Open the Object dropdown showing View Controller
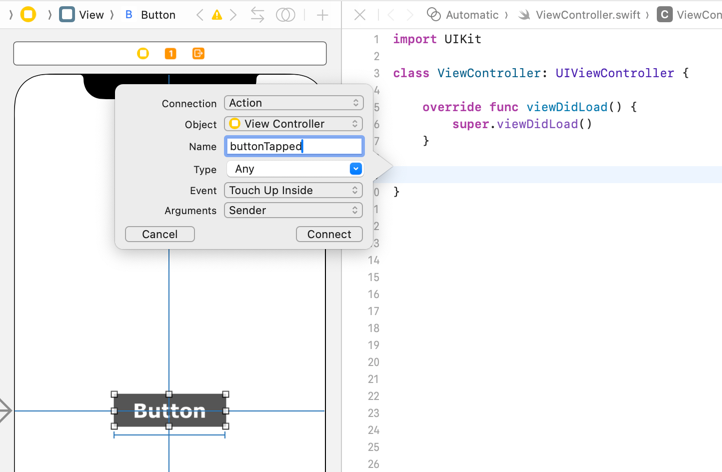Image resolution: width=722 pixels, height=472 pixels. [x=294, y=124]
